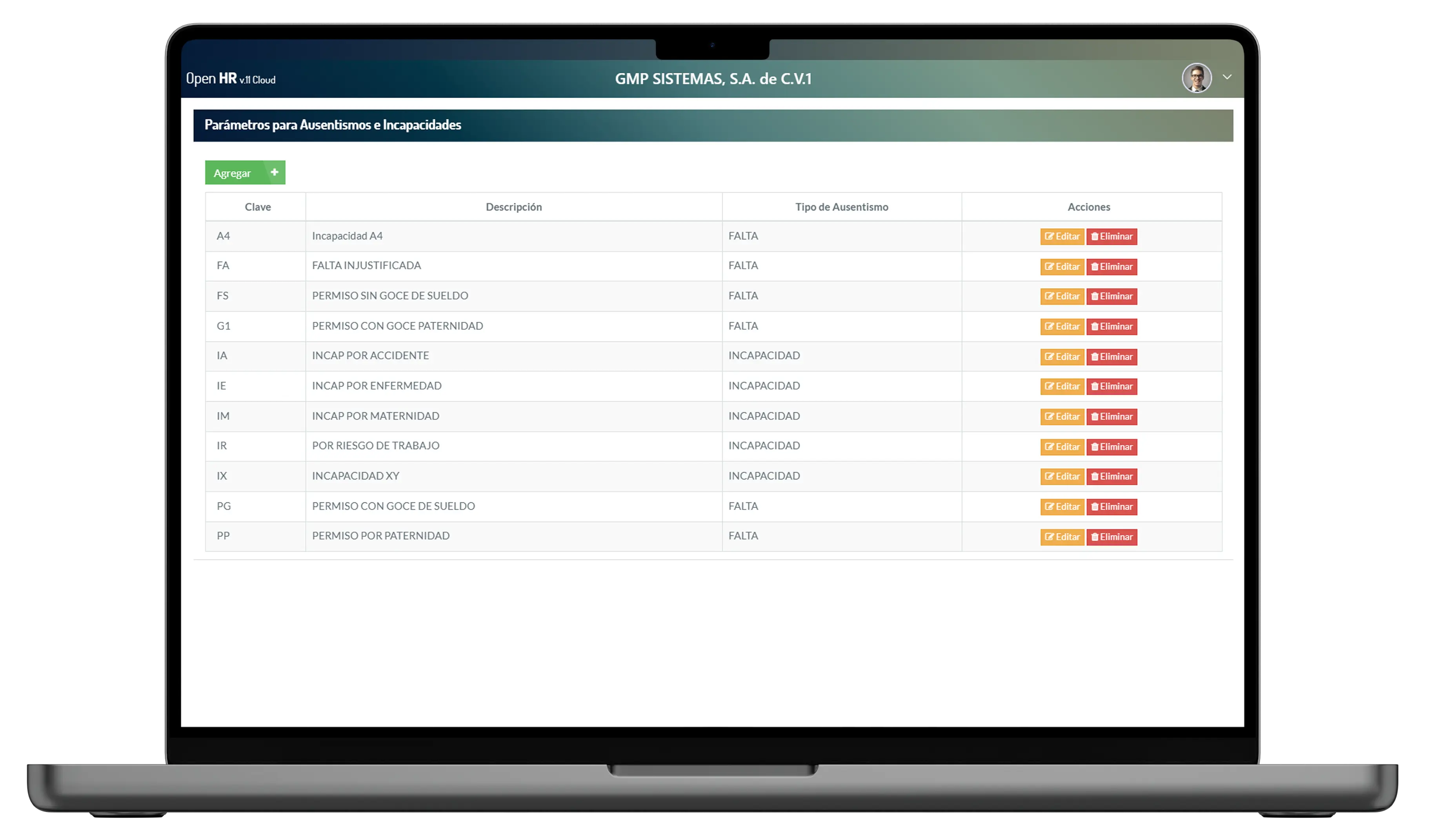Viewport: 1430px width, 840px height.
Task: Click Editar for PERMISO SIN GOCE DE SUELDO
Action: [1062, 296]
